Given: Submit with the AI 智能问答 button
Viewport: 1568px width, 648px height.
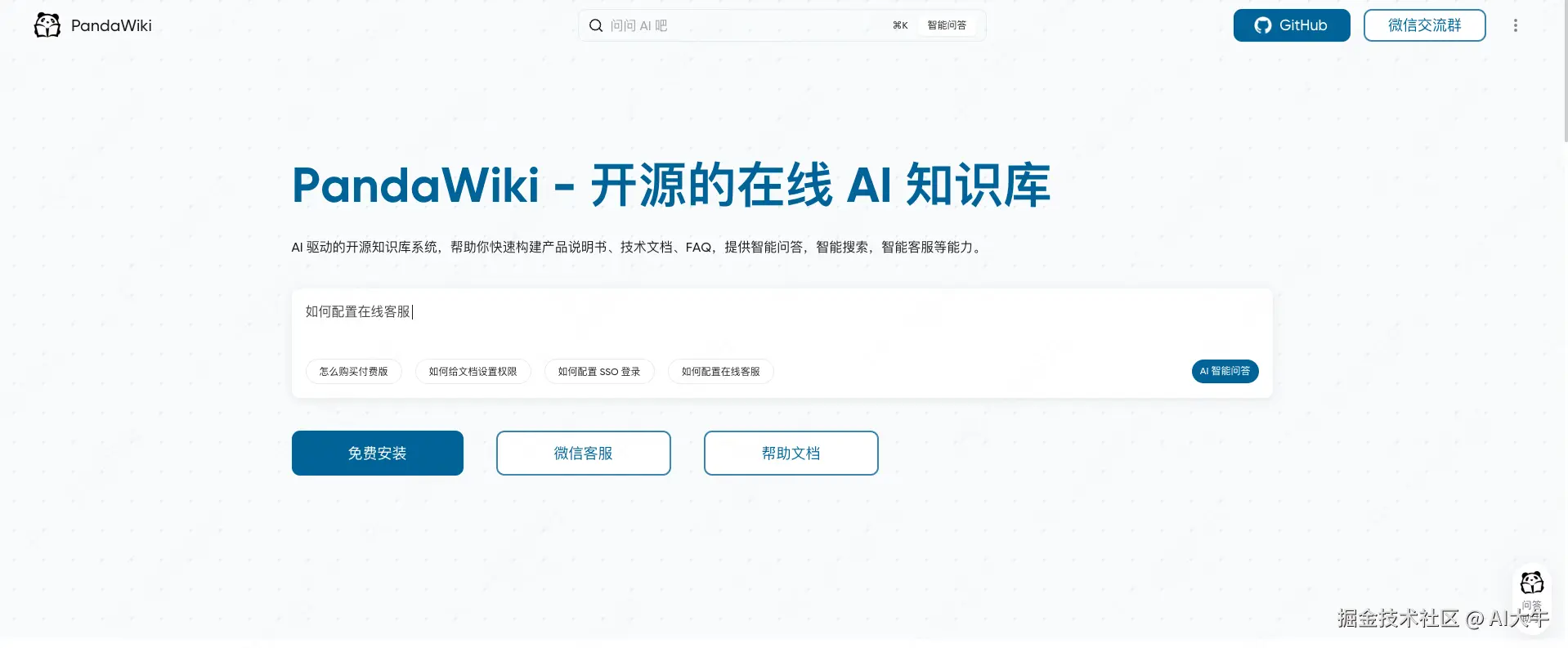Looking at the screenshot, I should pyautogui.click(x=1225, y=371).
